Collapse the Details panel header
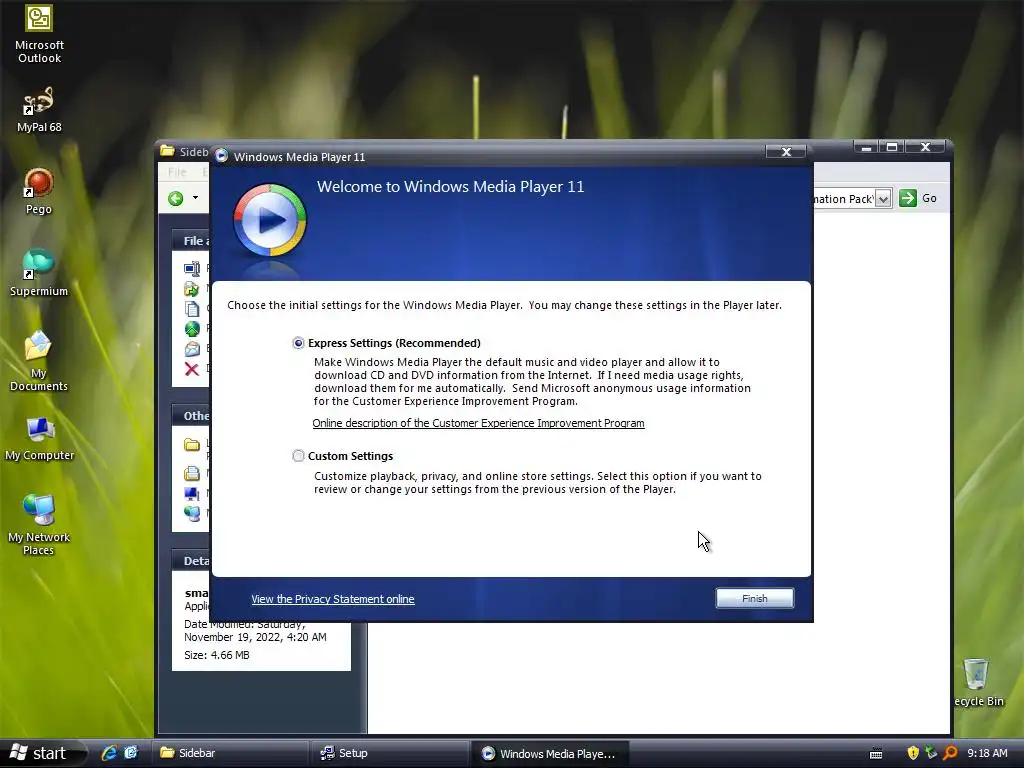 pyautogui.click(x=191, y=561)
